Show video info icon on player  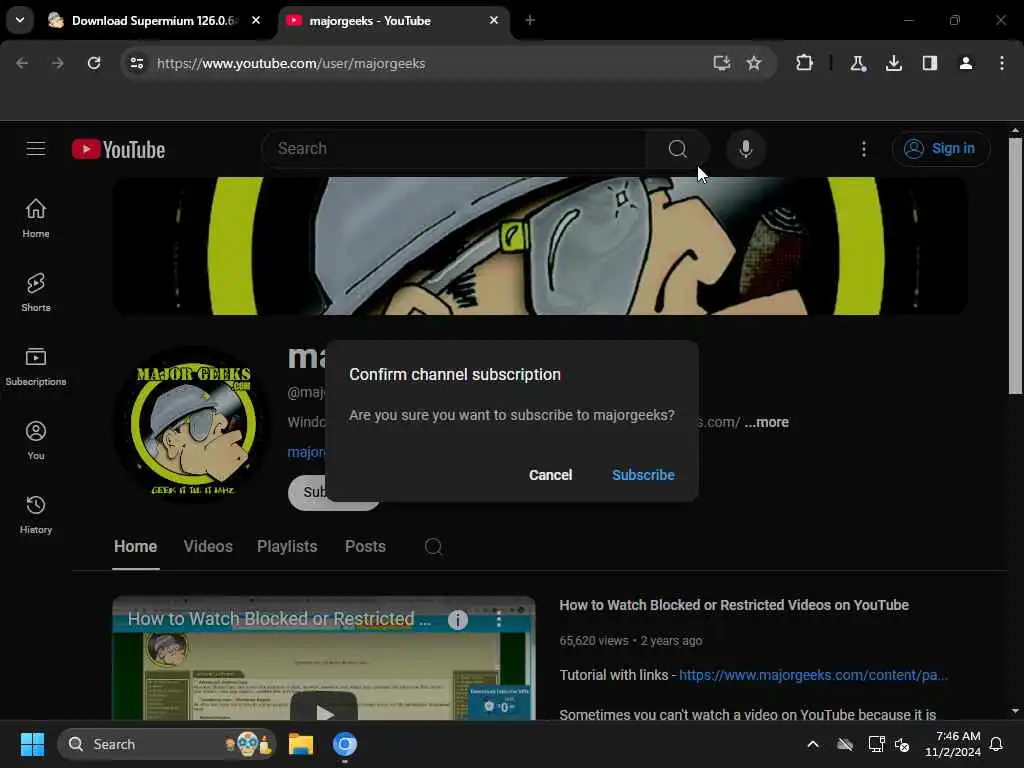pos(458,620)
